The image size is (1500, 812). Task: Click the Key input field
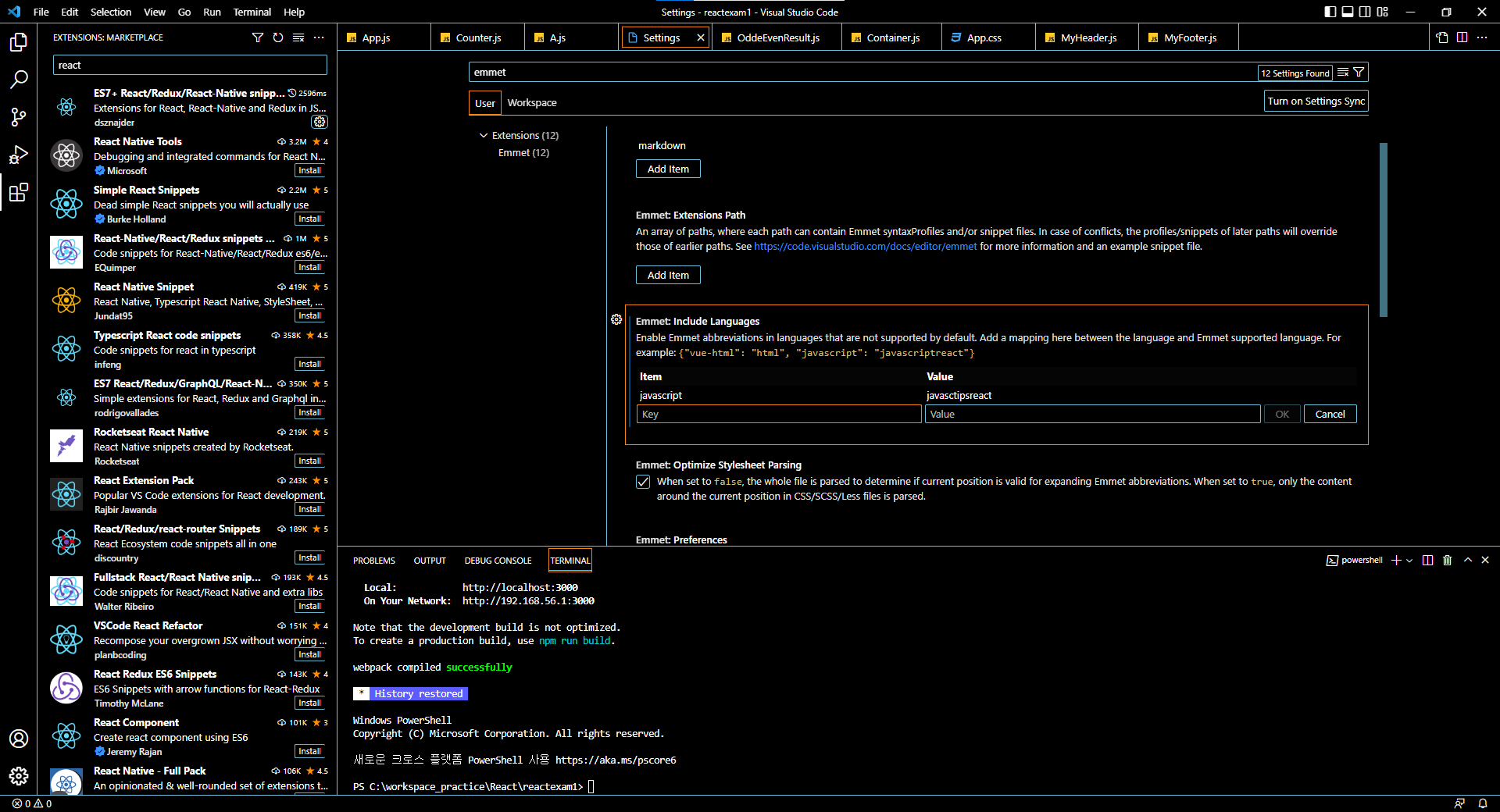(x=779, y=414)
